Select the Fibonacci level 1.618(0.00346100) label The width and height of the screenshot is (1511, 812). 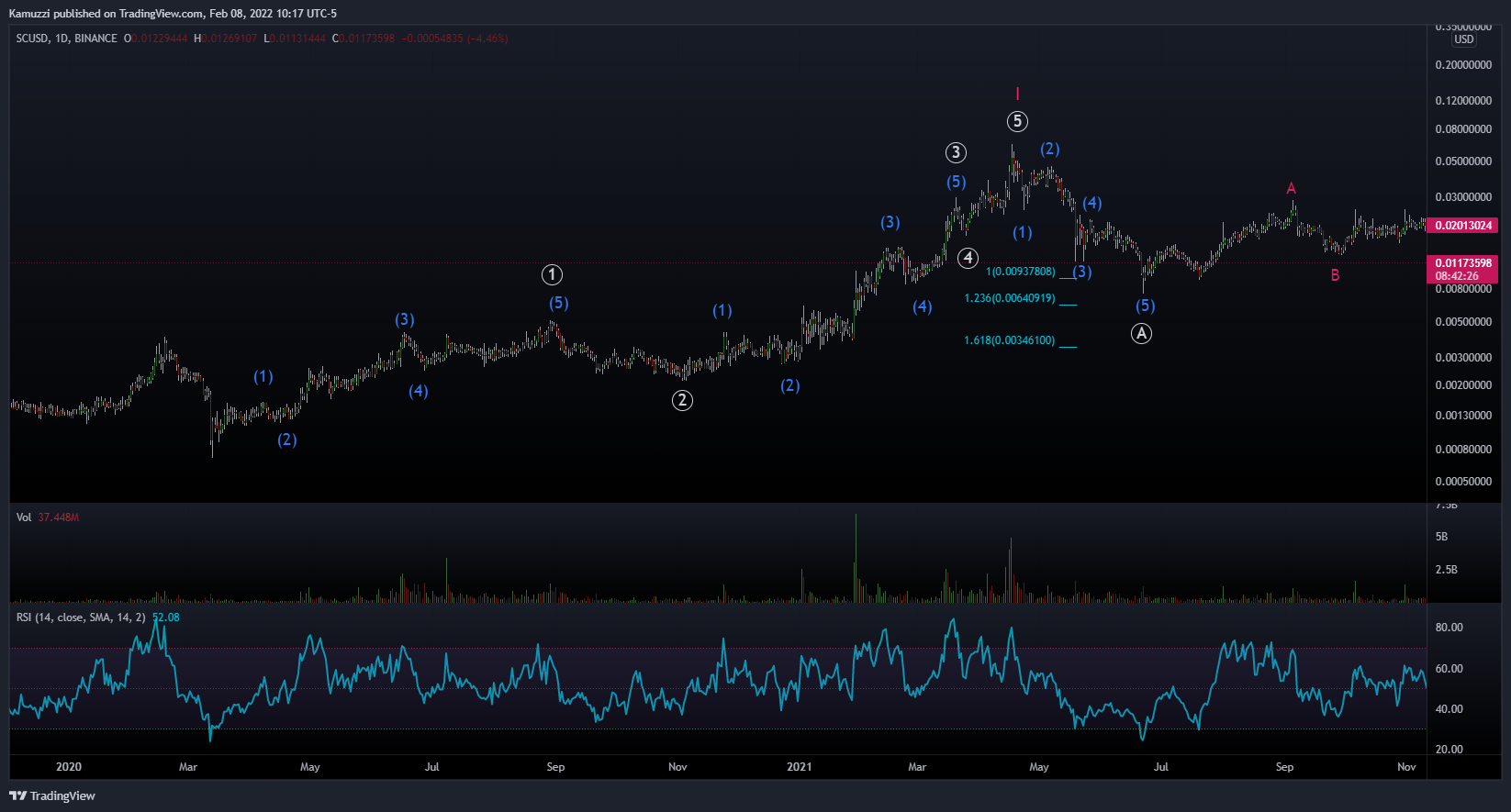[x=1010, y=340]
